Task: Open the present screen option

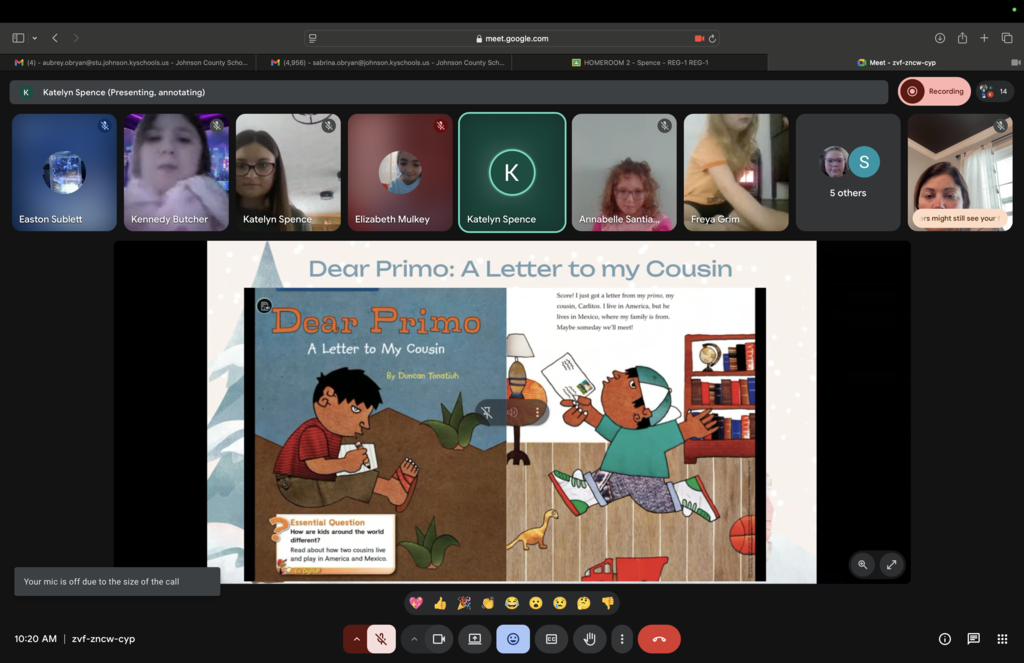Action: pyautogui.click(x=475, y=639)
